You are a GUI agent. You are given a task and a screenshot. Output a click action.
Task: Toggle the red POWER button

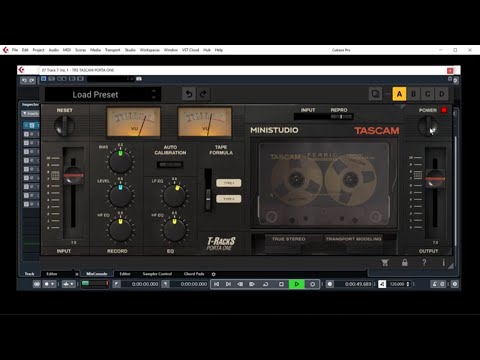[444, 110]
